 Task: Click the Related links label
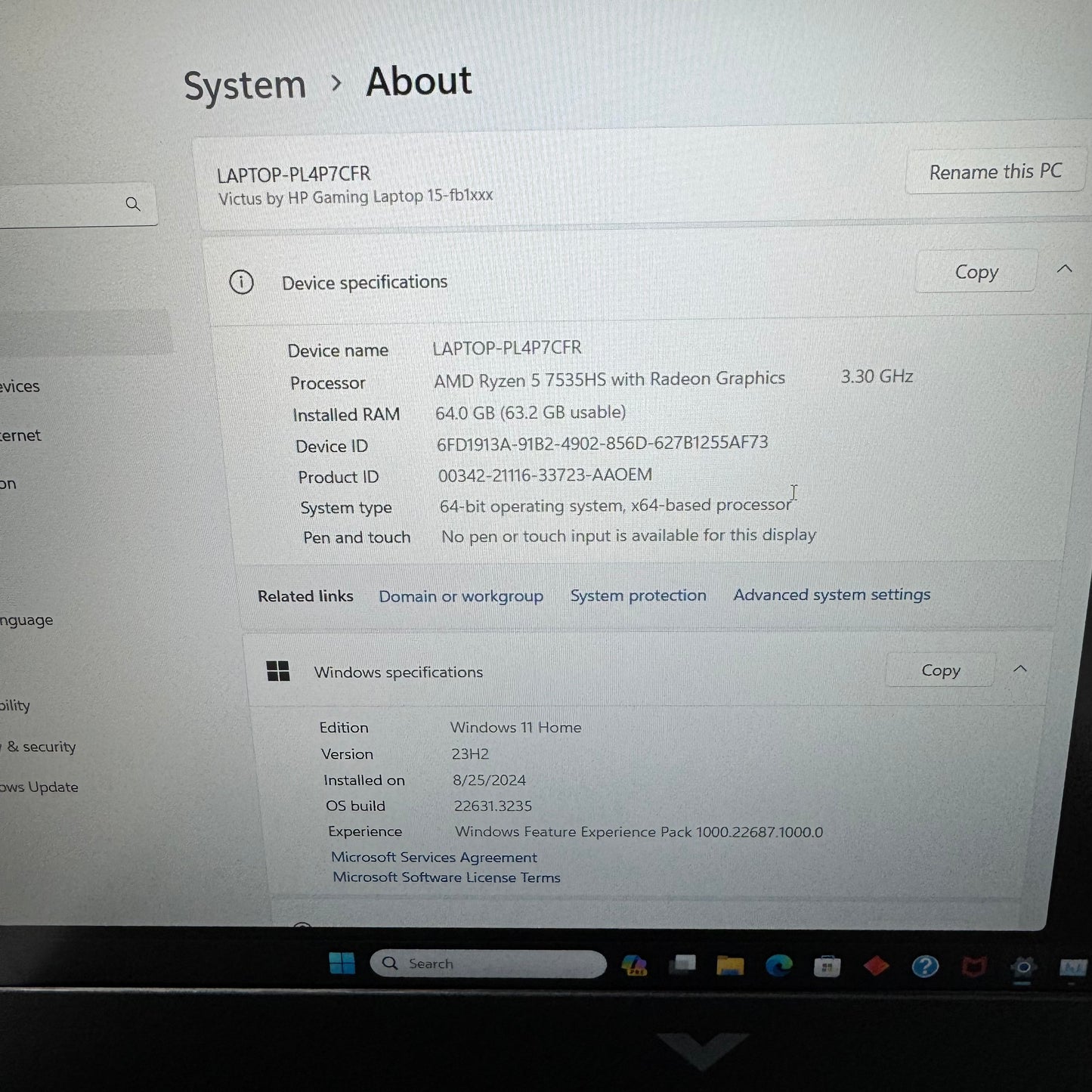(x=305, y=596)
